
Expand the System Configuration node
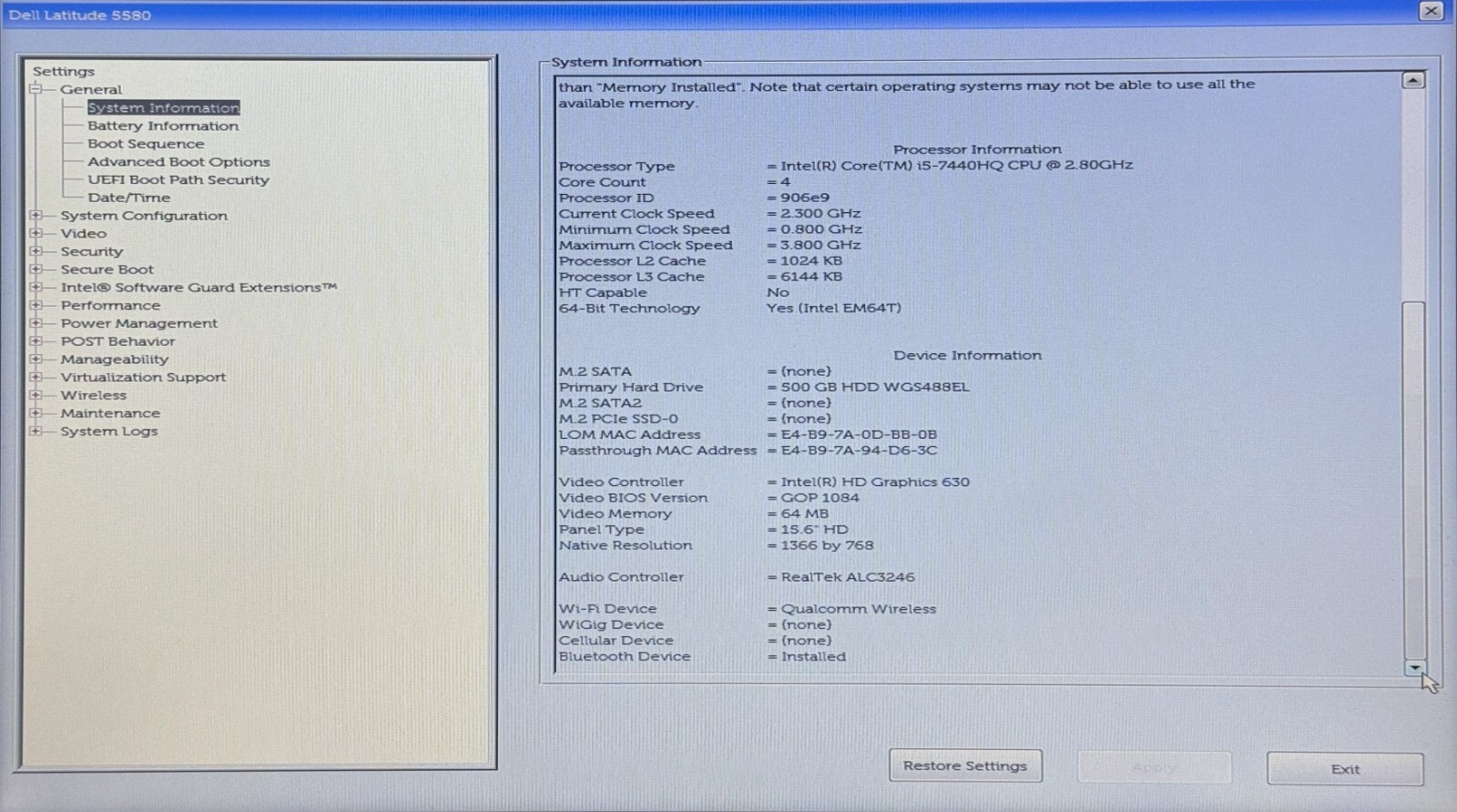point(36,216)
